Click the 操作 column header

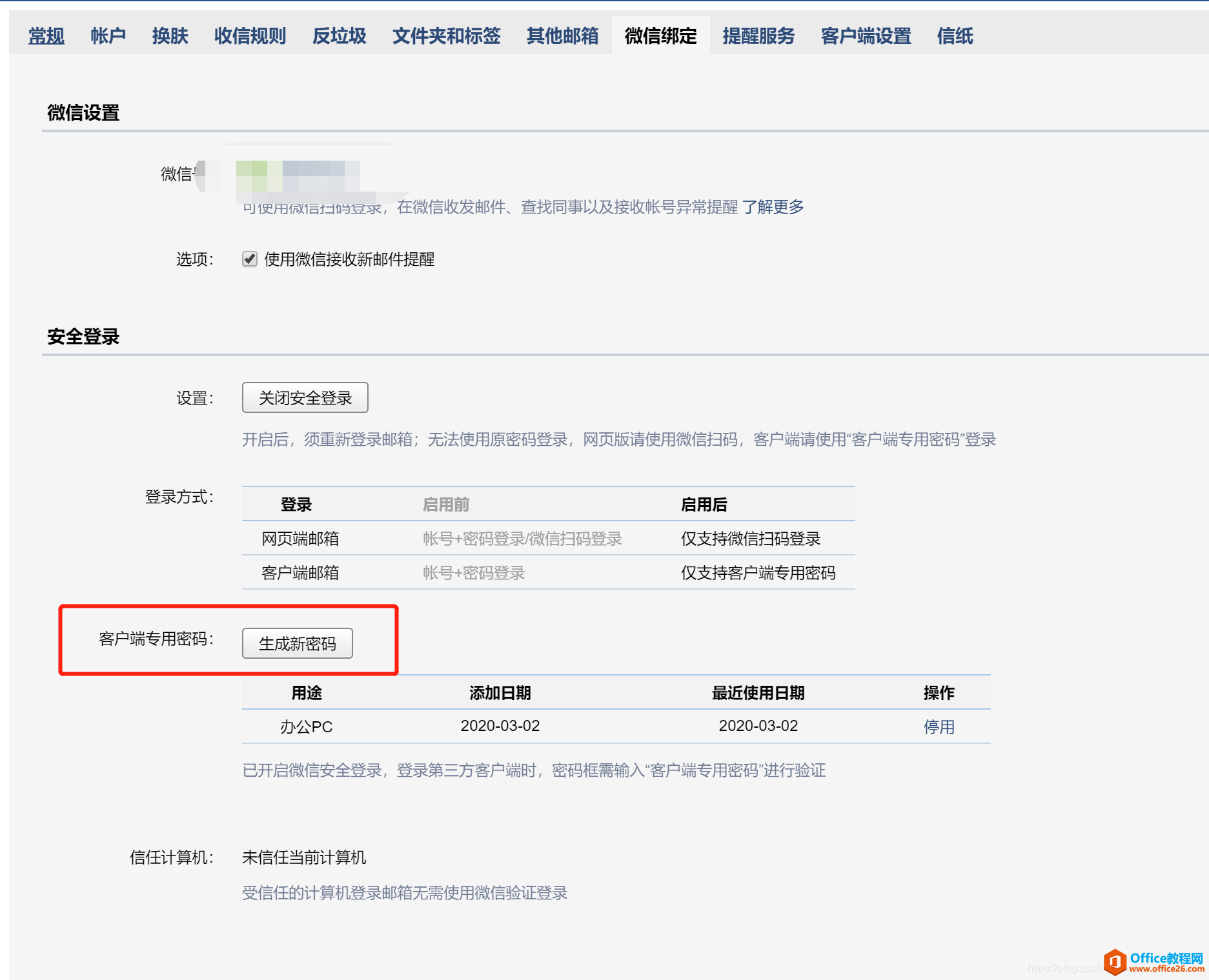939,693
